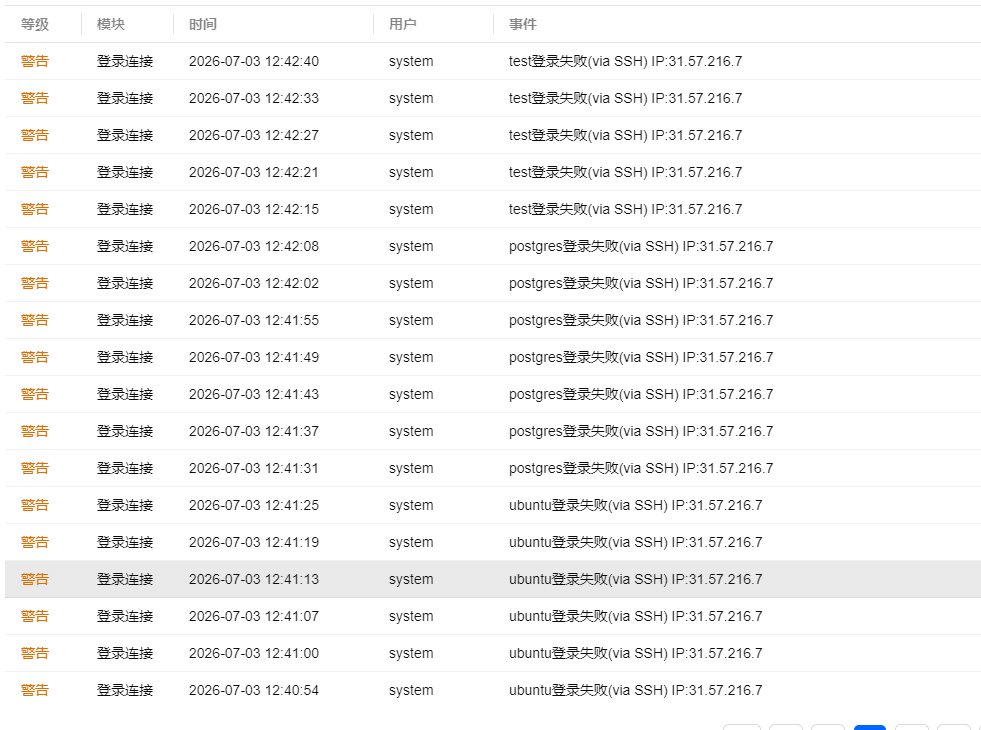Click timestamp 2026-07-03 12:41:55
Viewport: 981px width, 730px height.
point(253,320)
